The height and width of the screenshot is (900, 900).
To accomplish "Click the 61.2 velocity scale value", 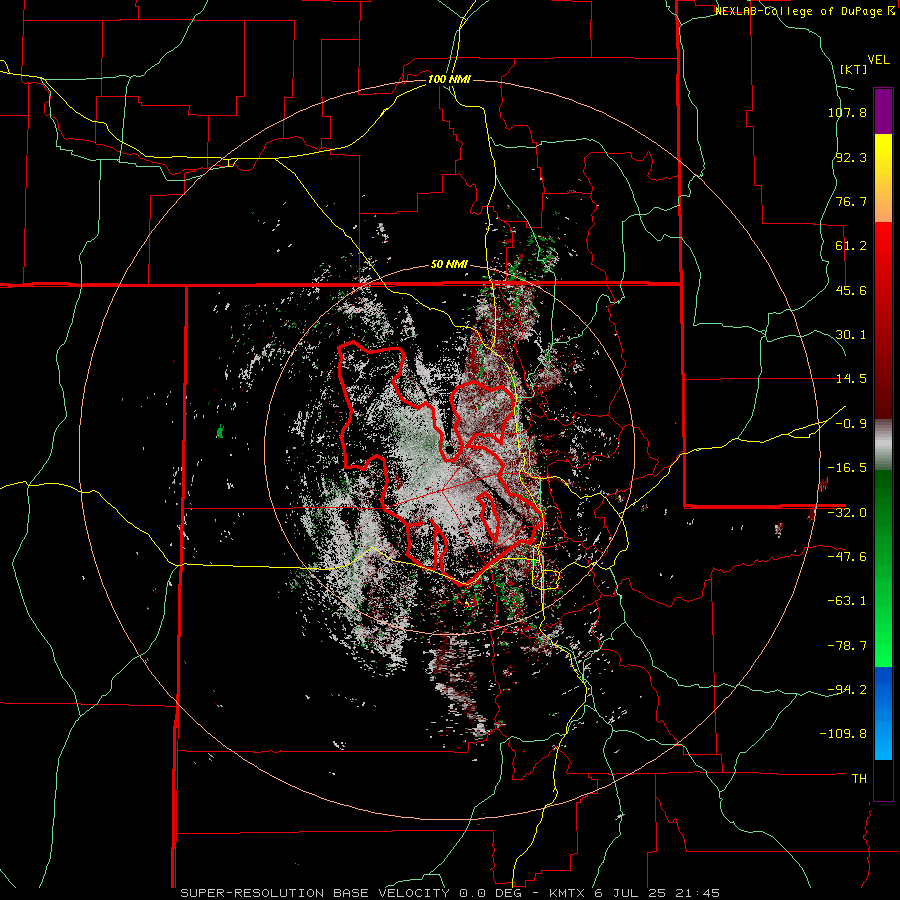I will [851, 246].
